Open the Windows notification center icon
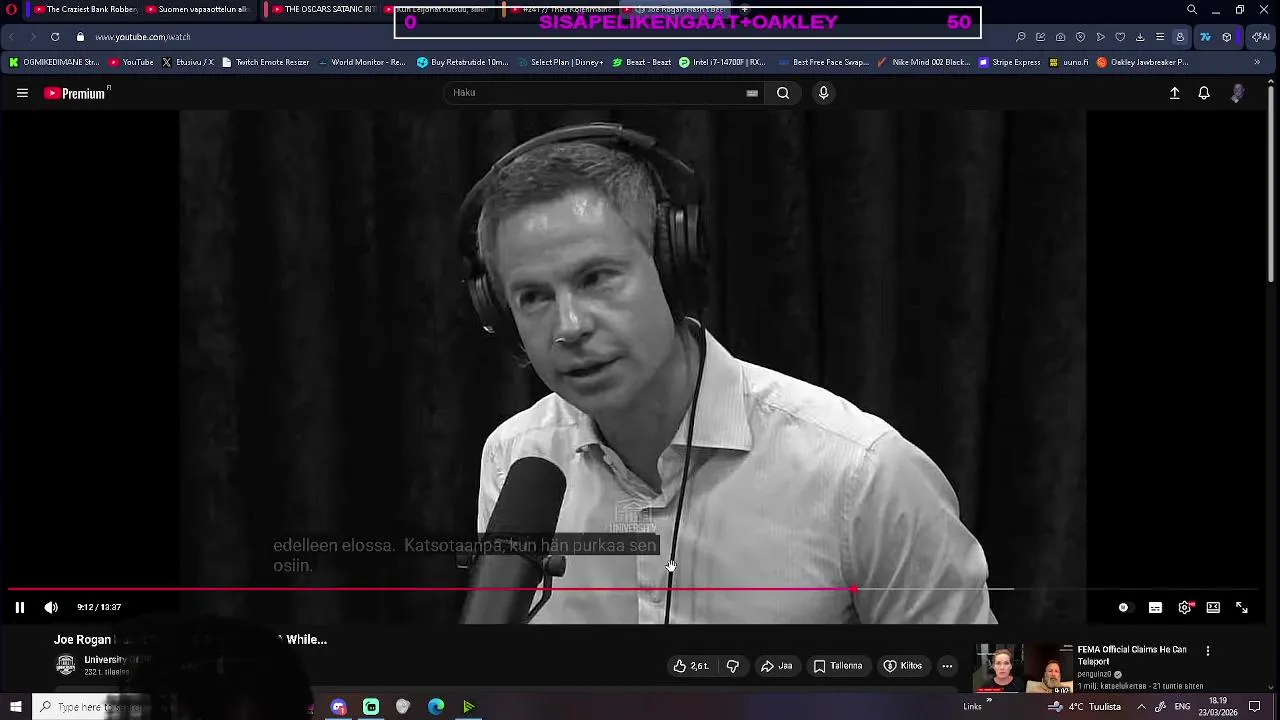 1255,707
